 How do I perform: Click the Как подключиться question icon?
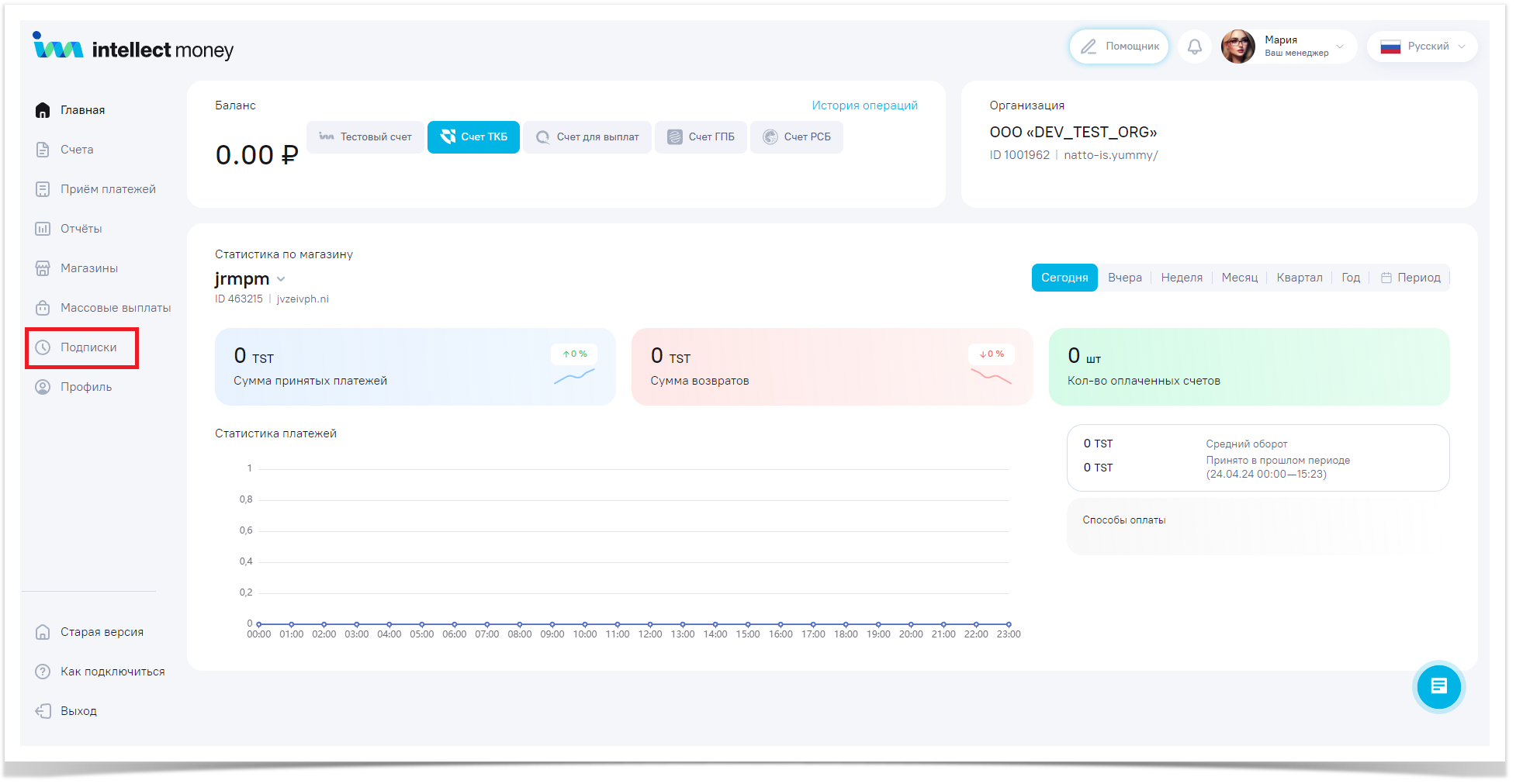[43, 672]
